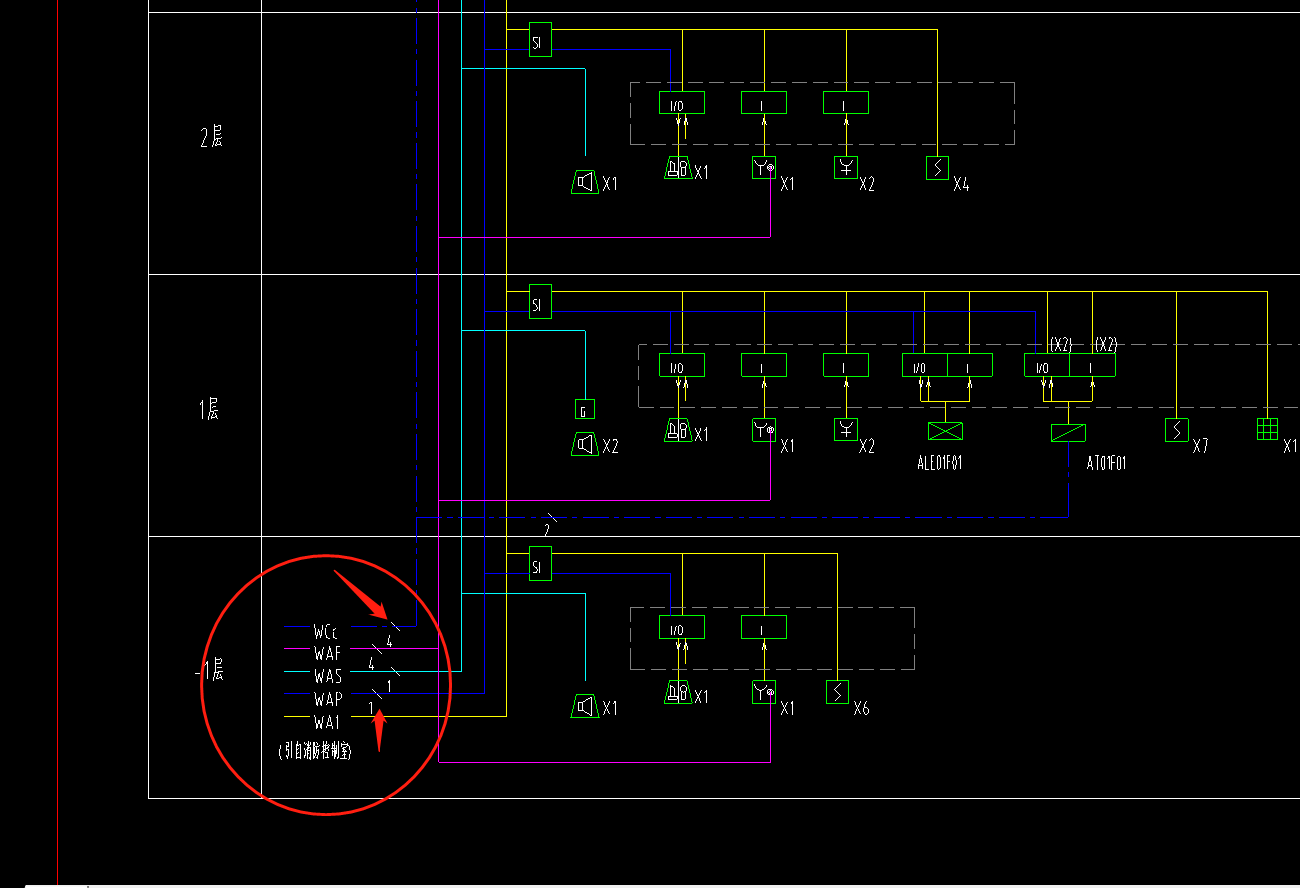The width and height of the screenshot is (1300, 888).
Task: Click the (引自消防控制室) note text
Action: tap(315, 751)
